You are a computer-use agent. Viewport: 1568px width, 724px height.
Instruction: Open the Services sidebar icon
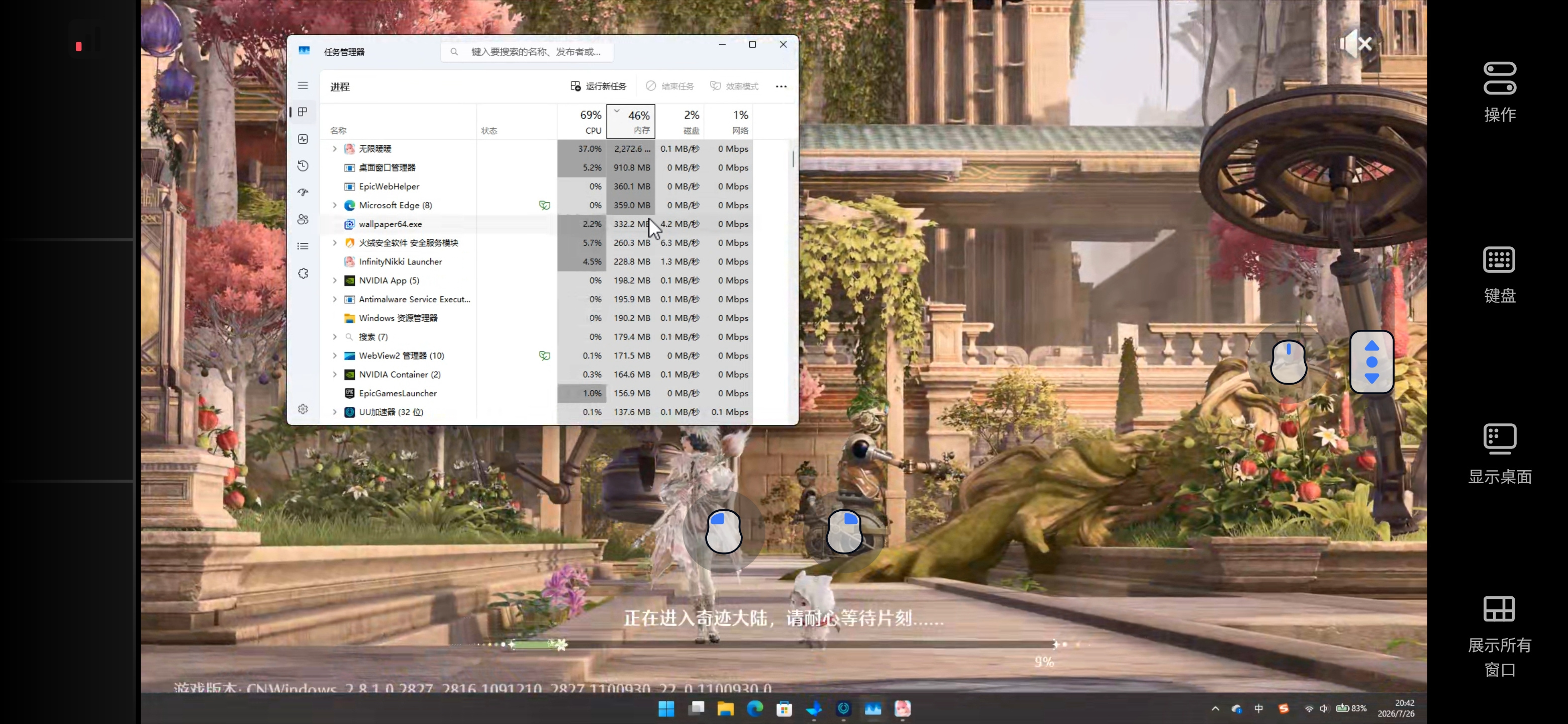point(303,274)
